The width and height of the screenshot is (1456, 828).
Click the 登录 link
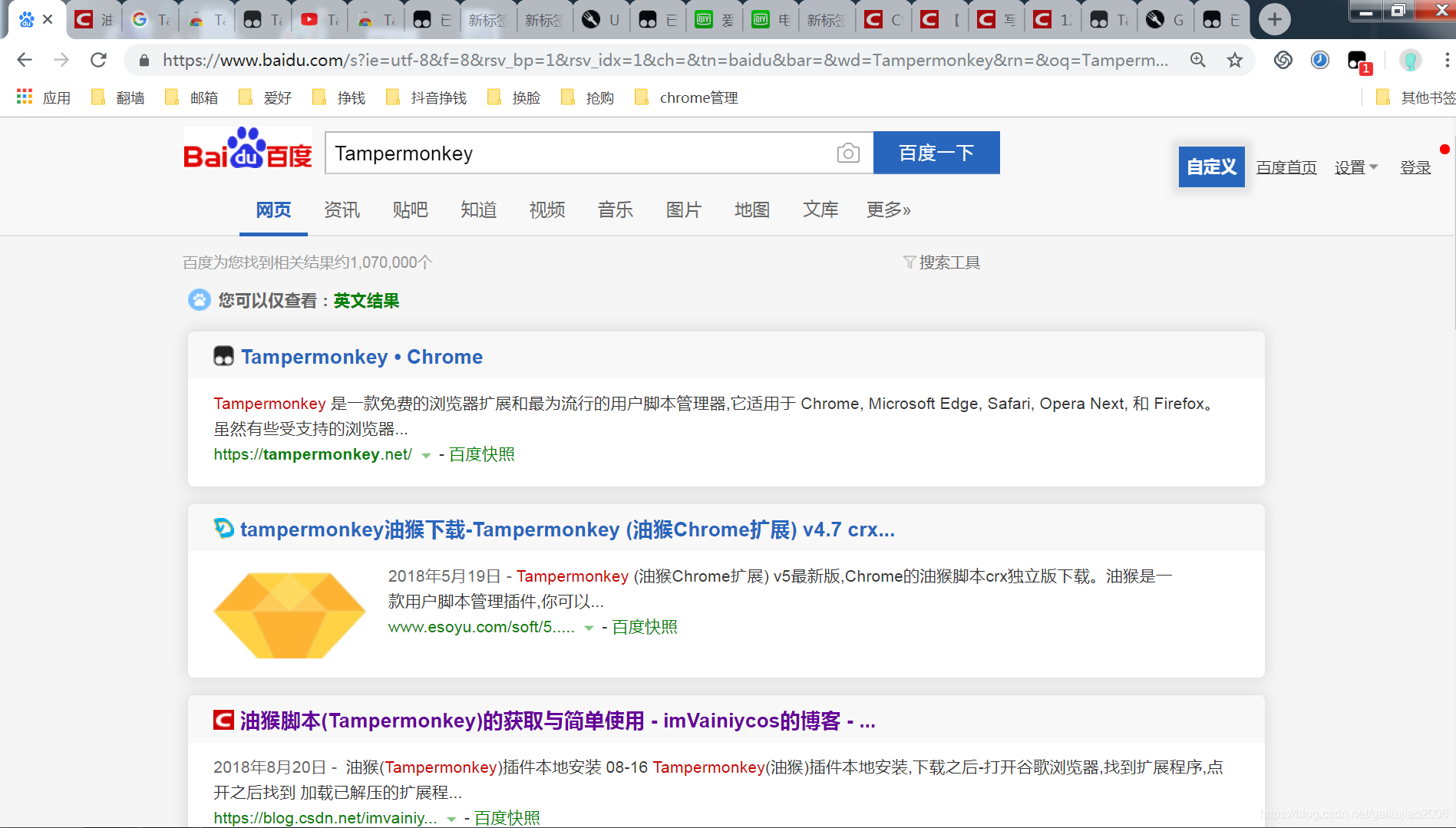[1415, 167]
